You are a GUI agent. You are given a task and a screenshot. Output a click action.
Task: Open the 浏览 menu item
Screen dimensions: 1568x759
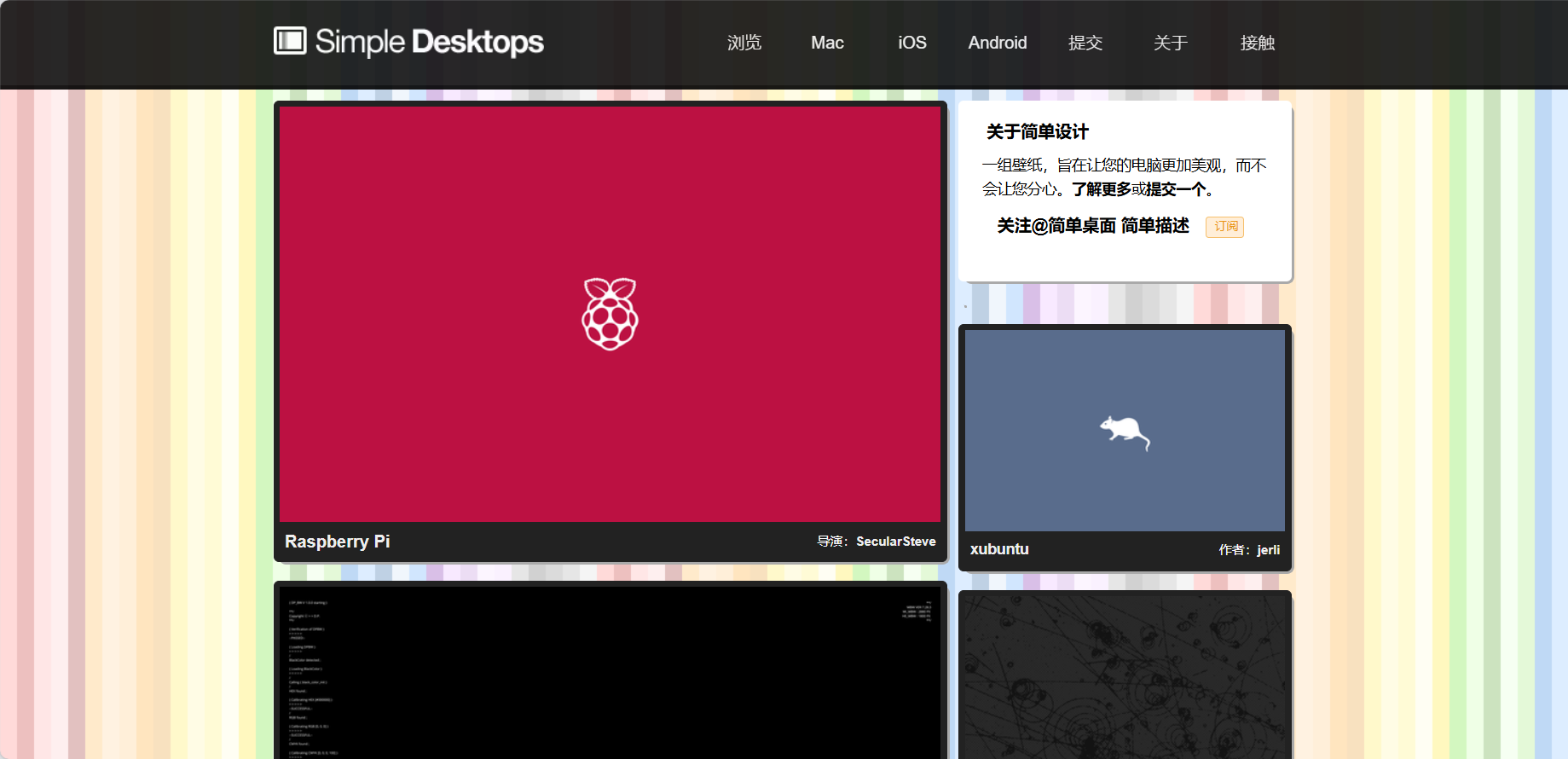[743, 43]
